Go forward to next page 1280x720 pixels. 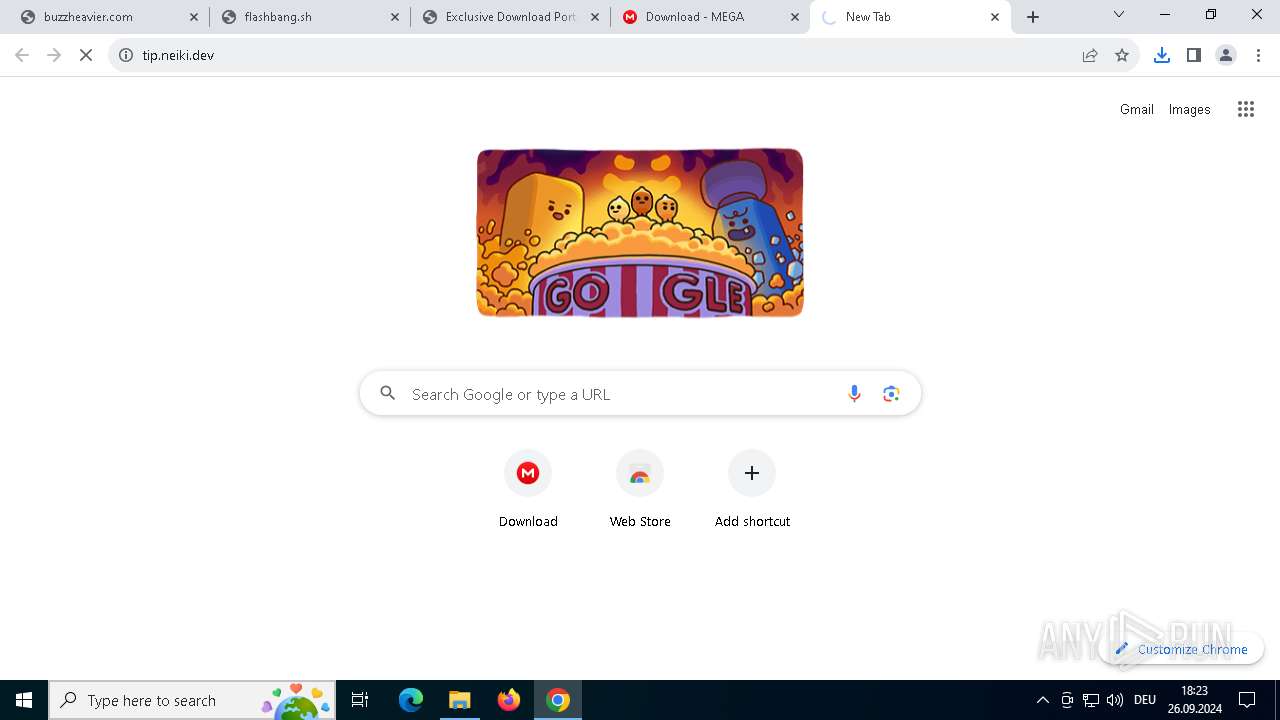[54, 55]
